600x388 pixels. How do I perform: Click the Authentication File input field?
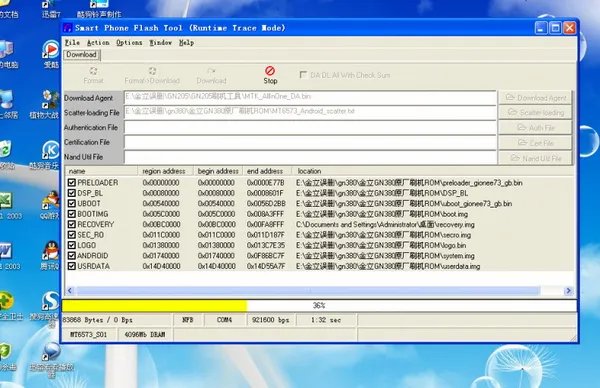pos(310,127)
